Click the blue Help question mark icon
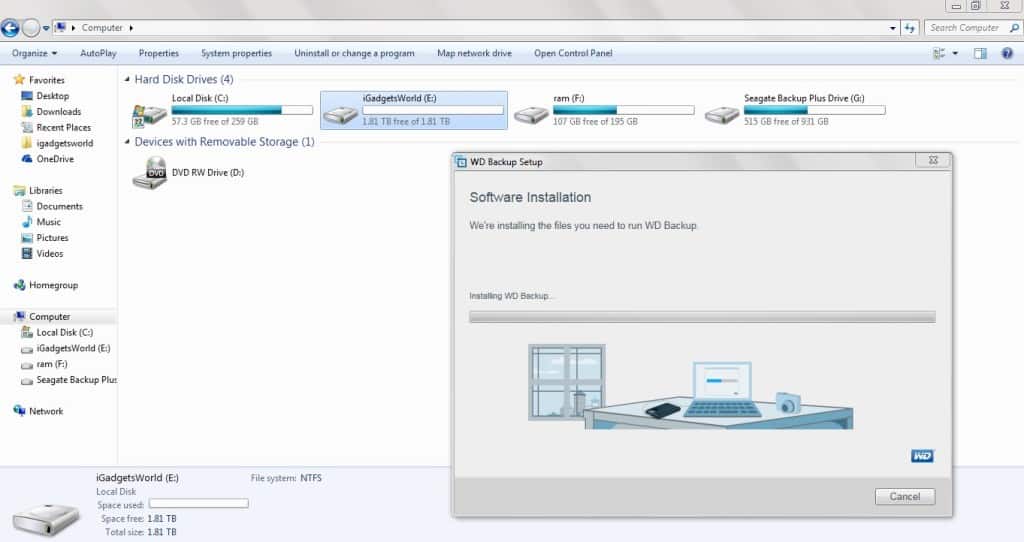This screenshot has height=542, width=1024. click(x=1007, y=54)
